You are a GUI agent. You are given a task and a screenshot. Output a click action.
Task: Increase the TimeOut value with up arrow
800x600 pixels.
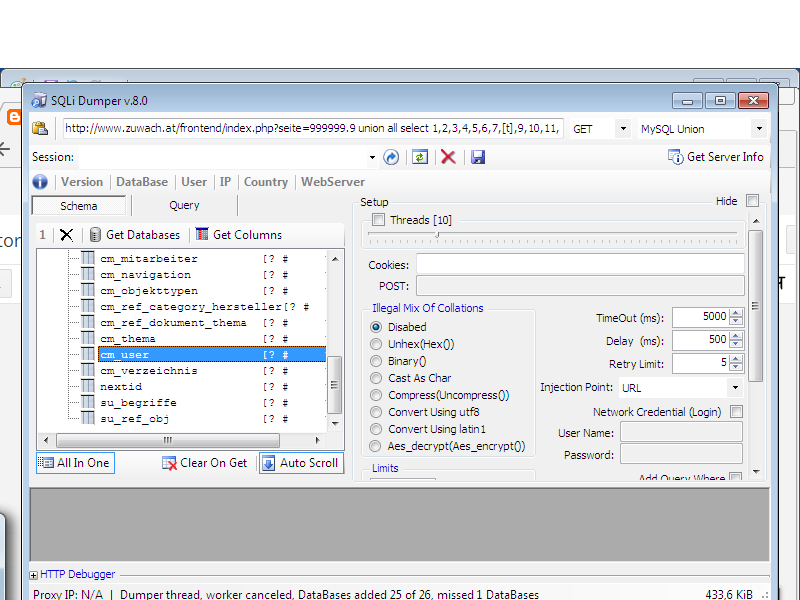(x=736, y=313)
